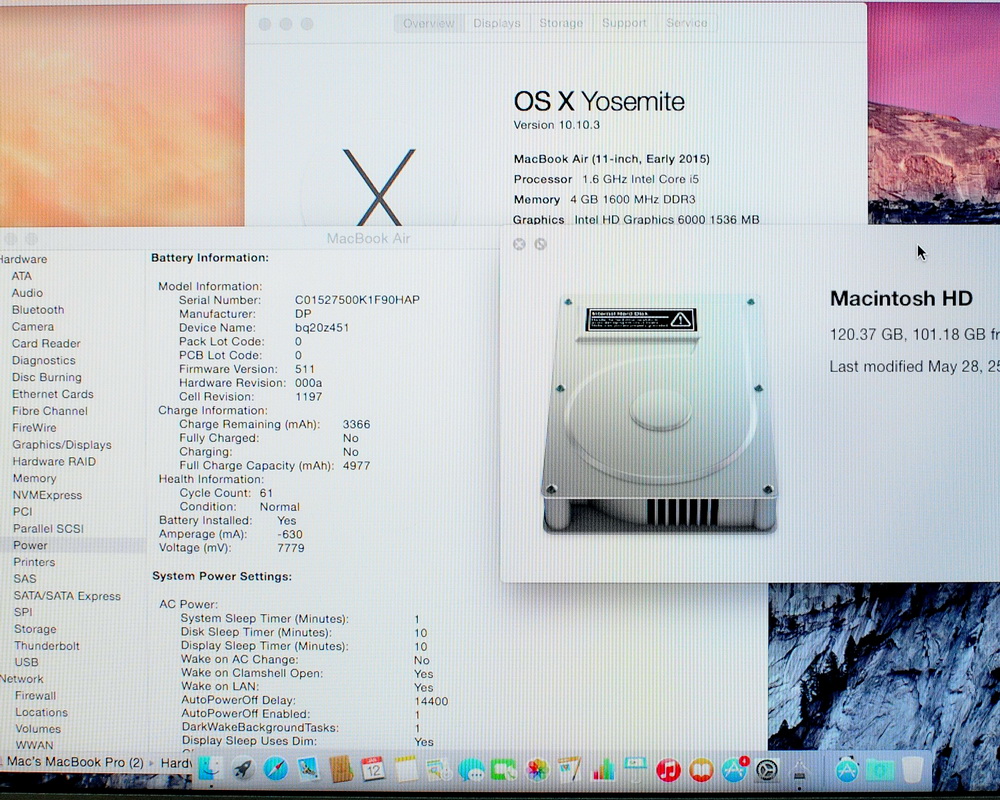Open Safari compass icon in Dock
Image resolution: width=1000 pixels, height=800 pixels.
click(276, 769)
